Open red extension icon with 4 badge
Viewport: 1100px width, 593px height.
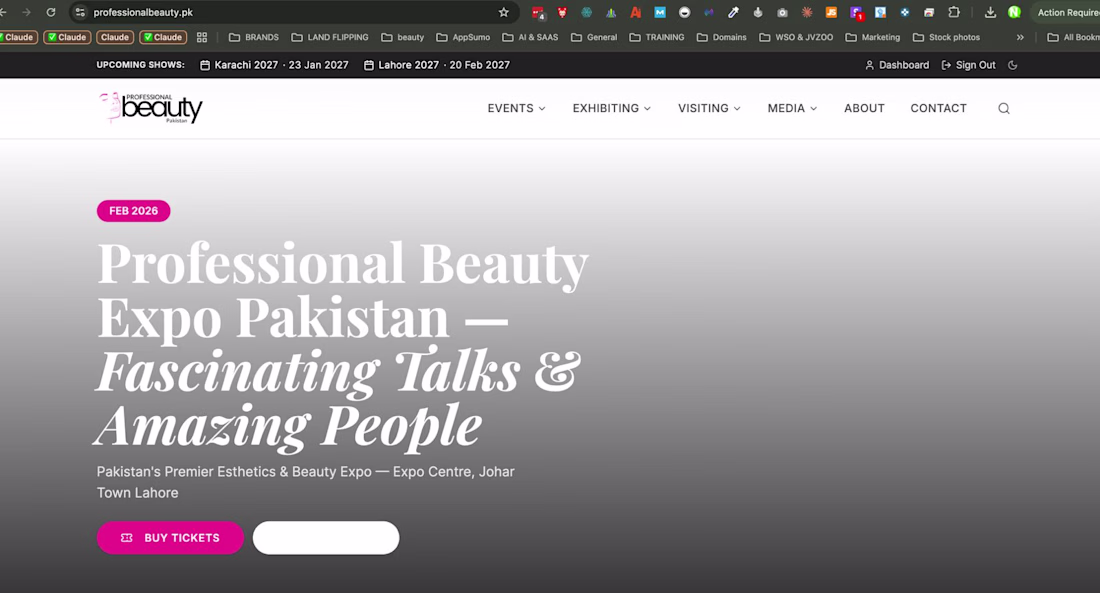(x=538, y=13)
